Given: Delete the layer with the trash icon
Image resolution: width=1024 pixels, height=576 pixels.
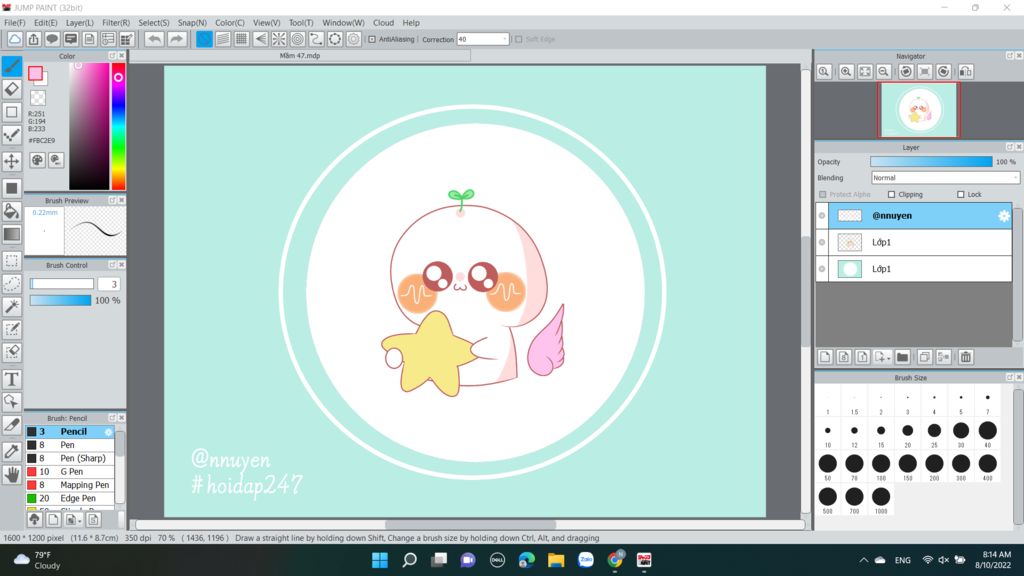Looking at the screenshot, I should pyautogui.click(x=966, y=357).
